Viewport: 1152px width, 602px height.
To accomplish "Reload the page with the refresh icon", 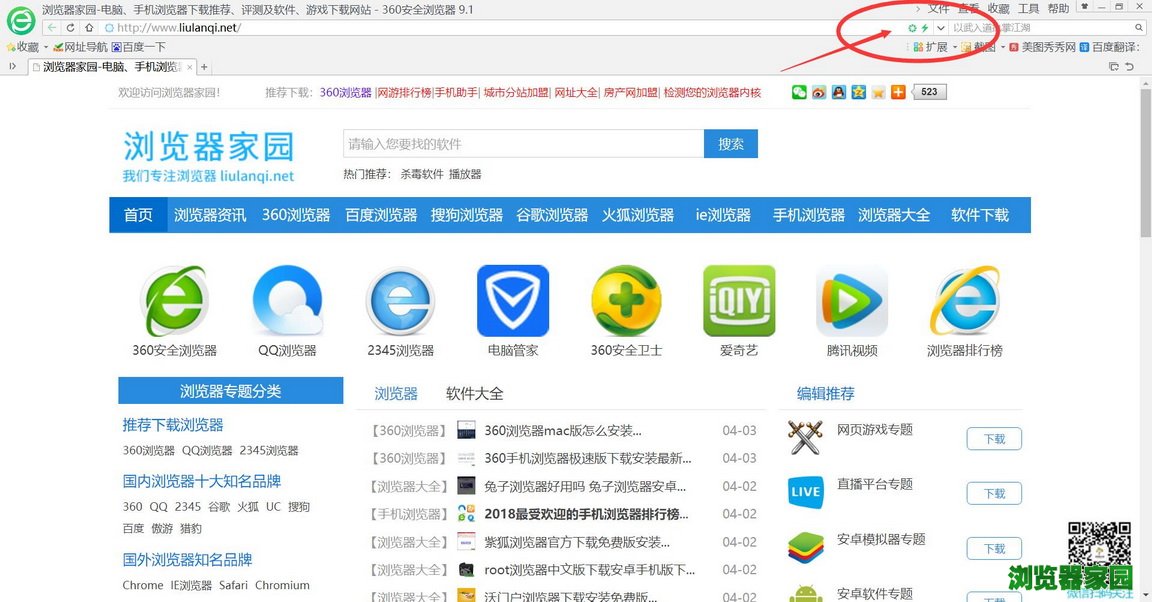I will pos(70,27).
